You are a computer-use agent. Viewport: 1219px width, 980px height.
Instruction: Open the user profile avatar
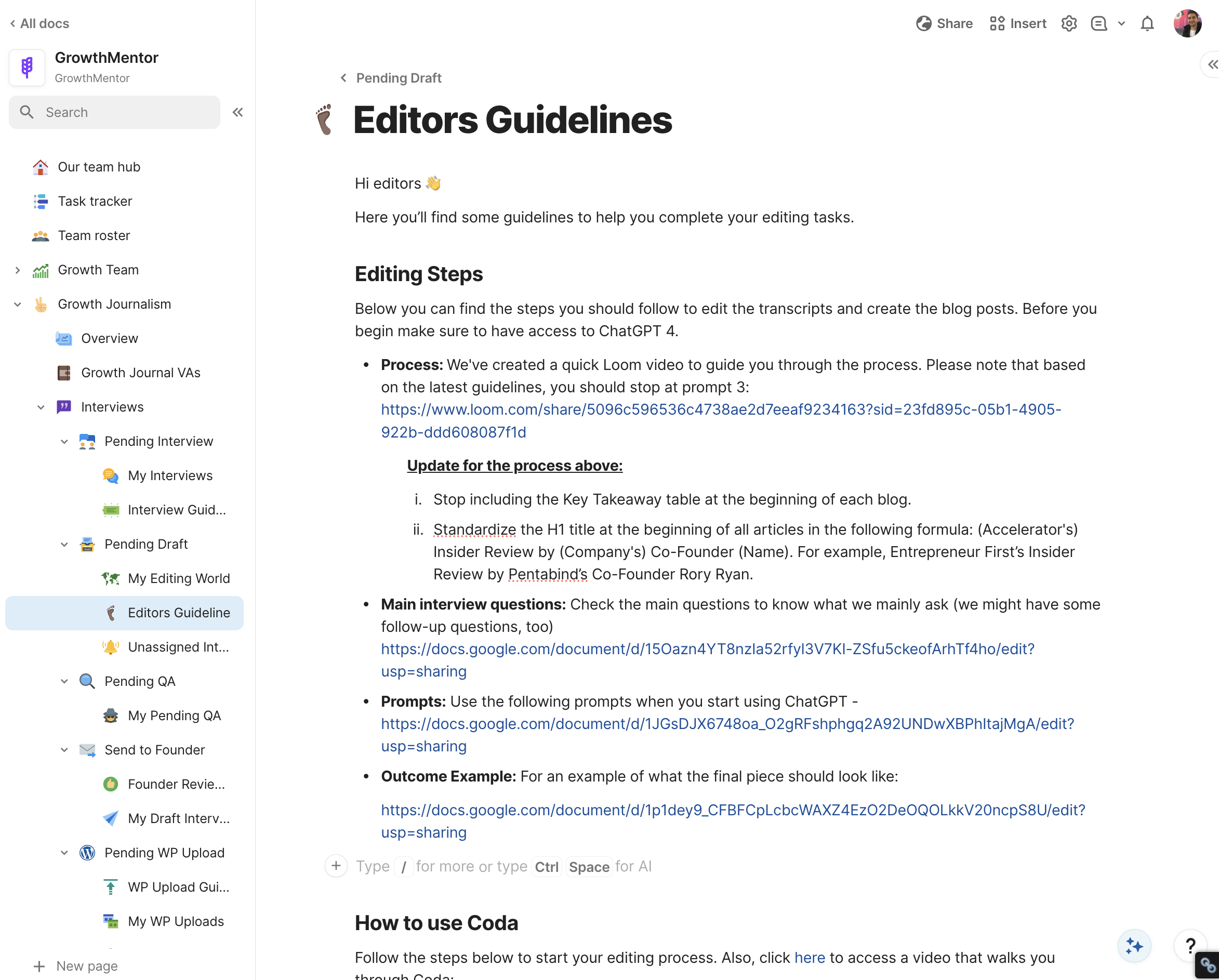pyautogui.click(x=1187, y=24)
